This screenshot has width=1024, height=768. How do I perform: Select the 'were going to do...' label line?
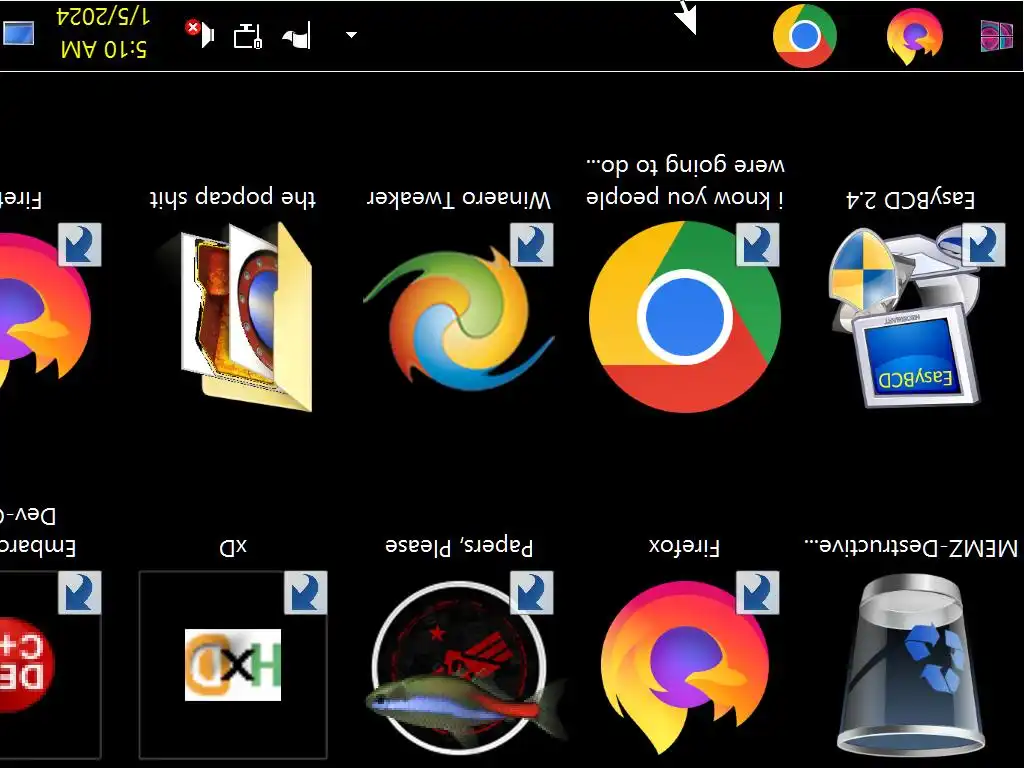click(684, 164)
